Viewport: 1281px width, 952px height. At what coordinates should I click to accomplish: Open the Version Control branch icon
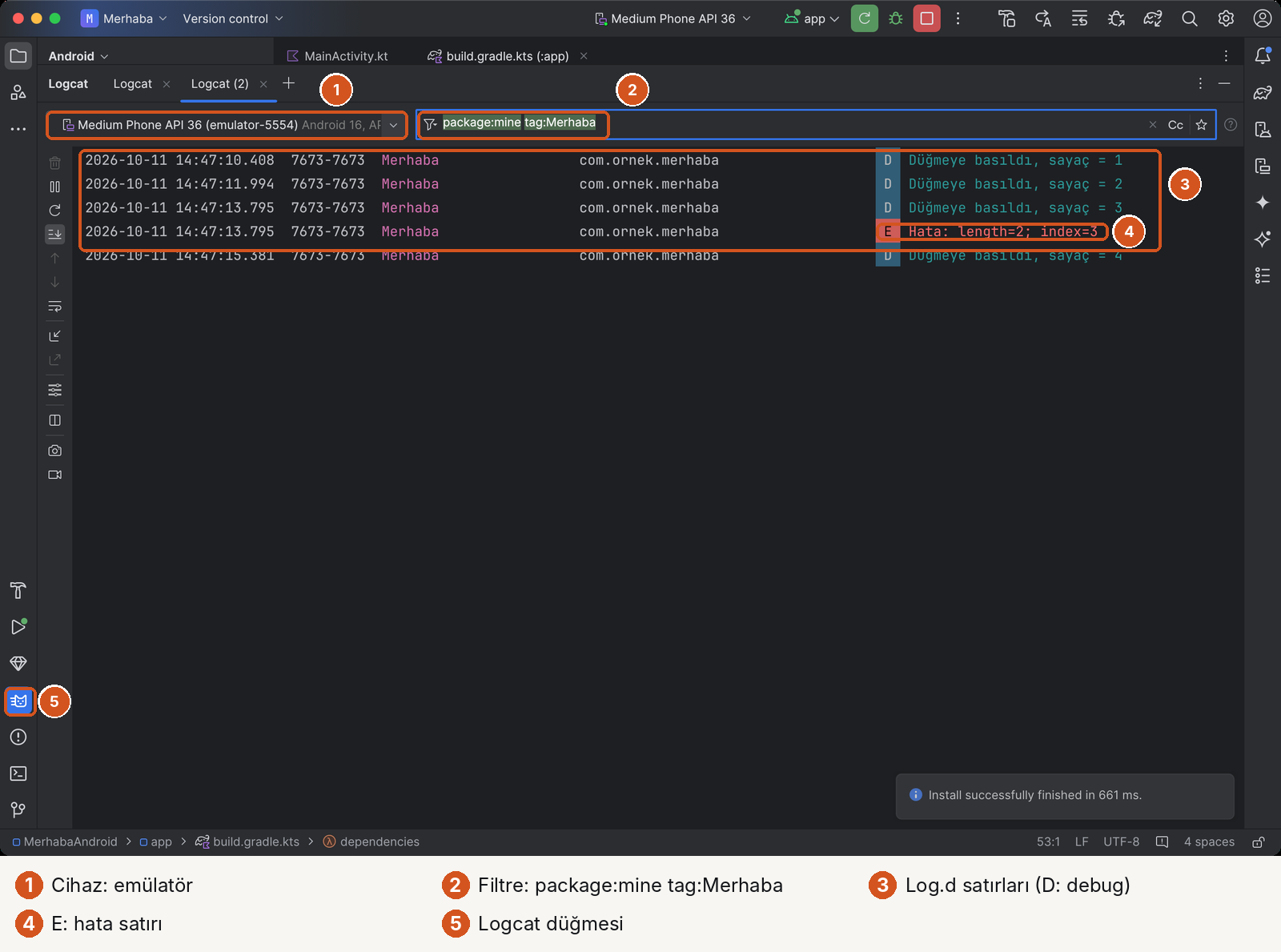point(18,810)
